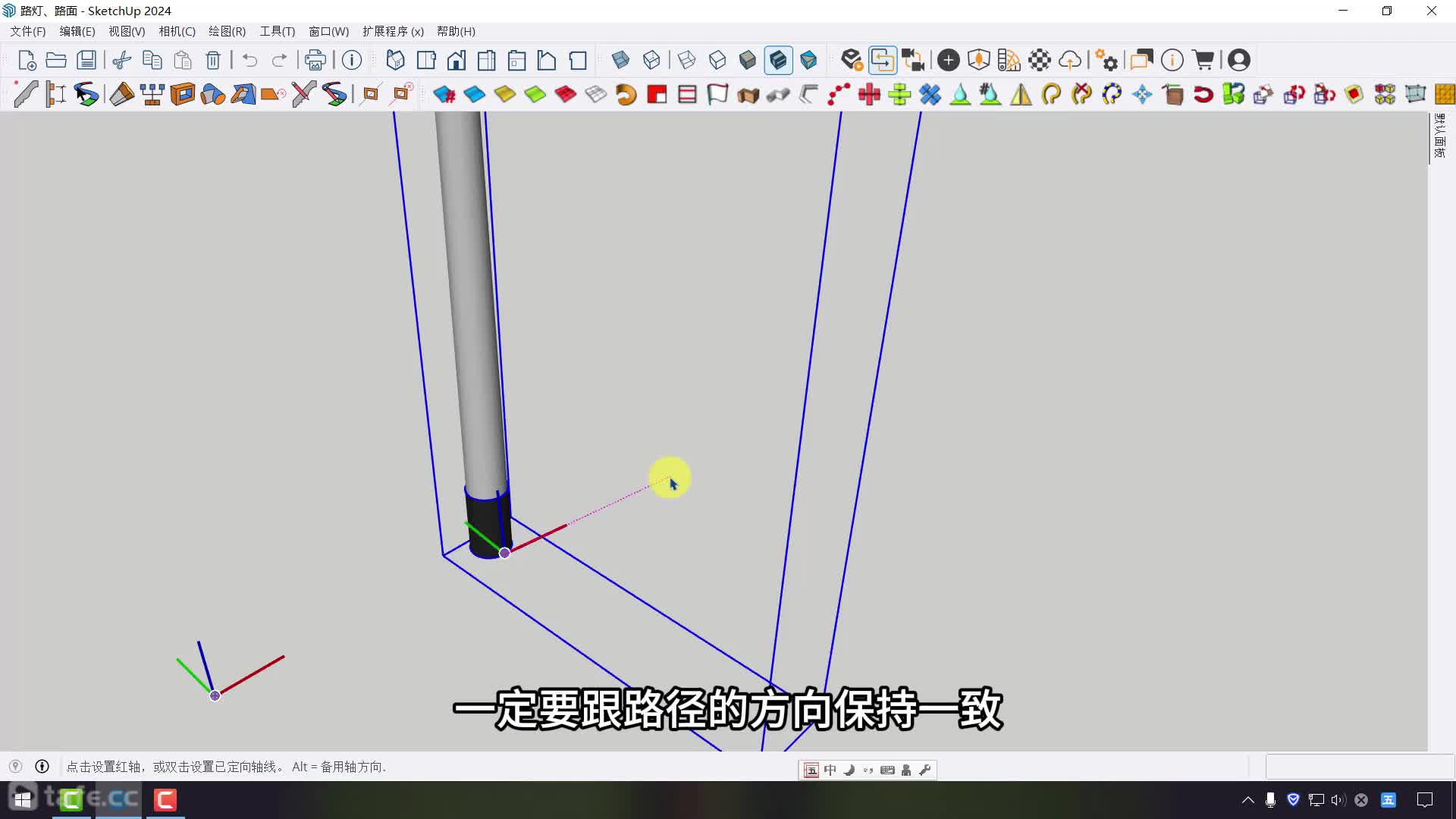Image resolution: width=1456 pixels, height=819 pixels.
Task: Click the orange-outlined info circle icon
Action: (1172, 60)
